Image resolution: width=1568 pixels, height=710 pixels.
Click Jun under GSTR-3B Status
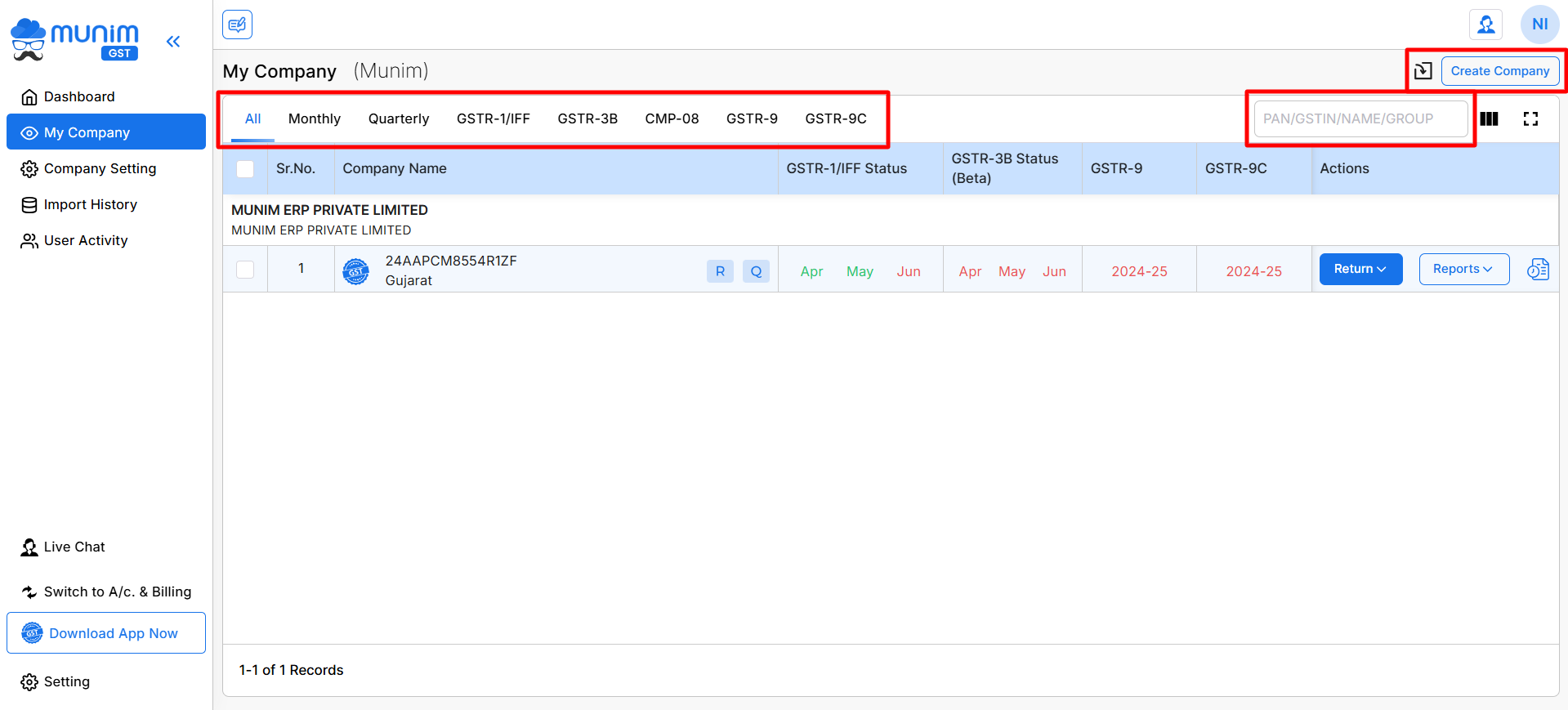click(x=1054, y=271)
